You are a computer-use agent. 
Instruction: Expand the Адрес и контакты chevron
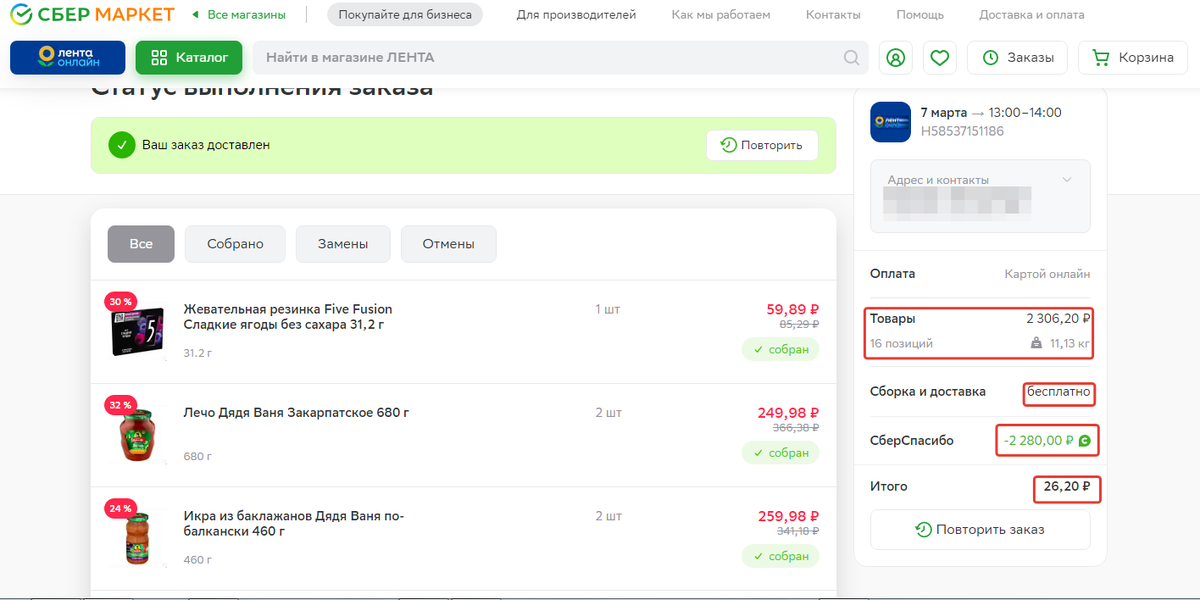pos(1067,180)
